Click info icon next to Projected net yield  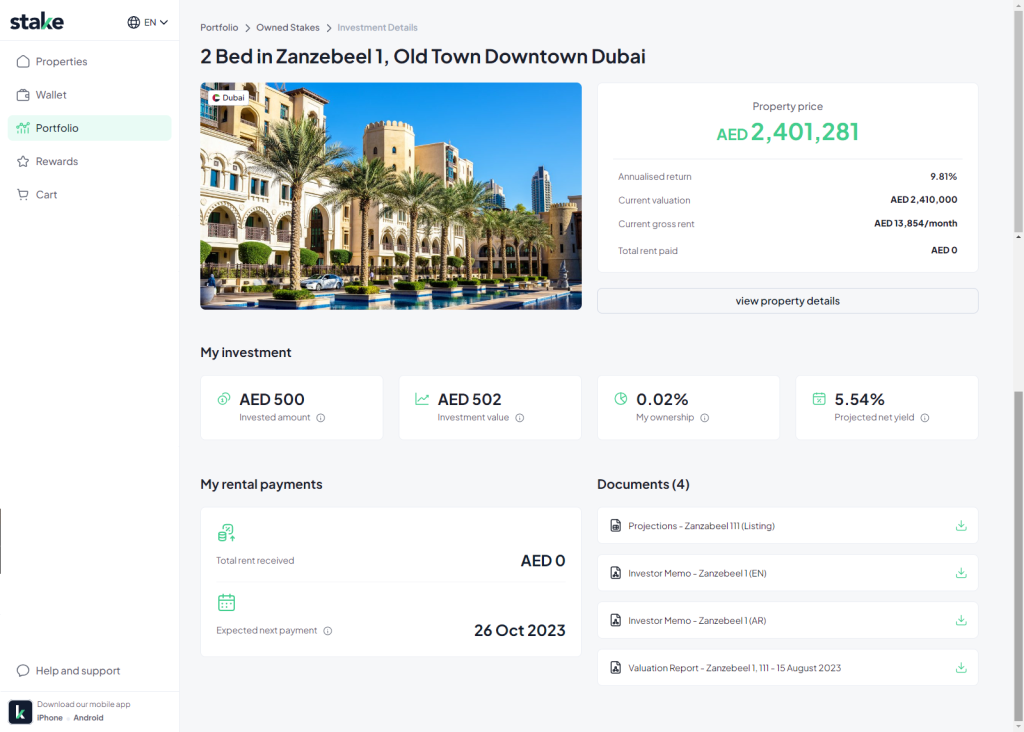925,418
